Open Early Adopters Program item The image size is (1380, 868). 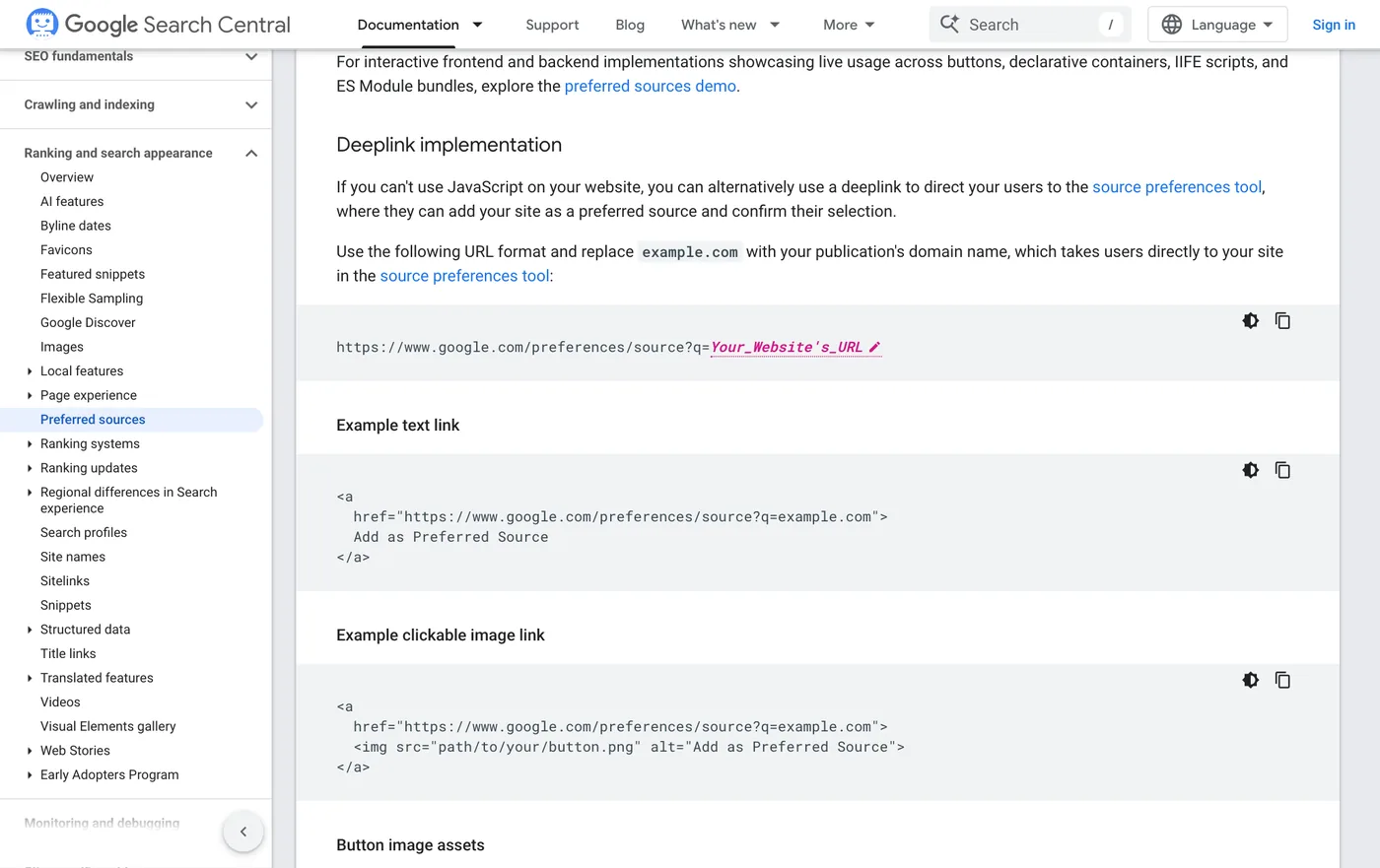tap(109, 774)
